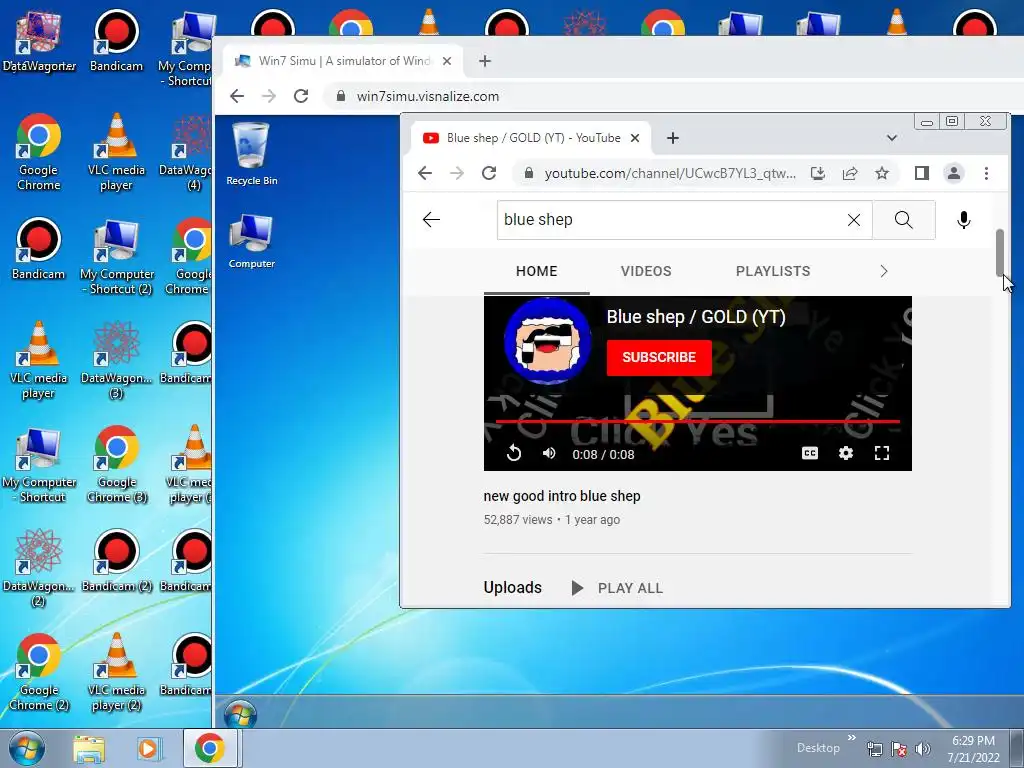The image size is (1024, 768).
Task: Switch to the PLAYLISTS tab
Action: pyautogui.click(x=773, y=271)
